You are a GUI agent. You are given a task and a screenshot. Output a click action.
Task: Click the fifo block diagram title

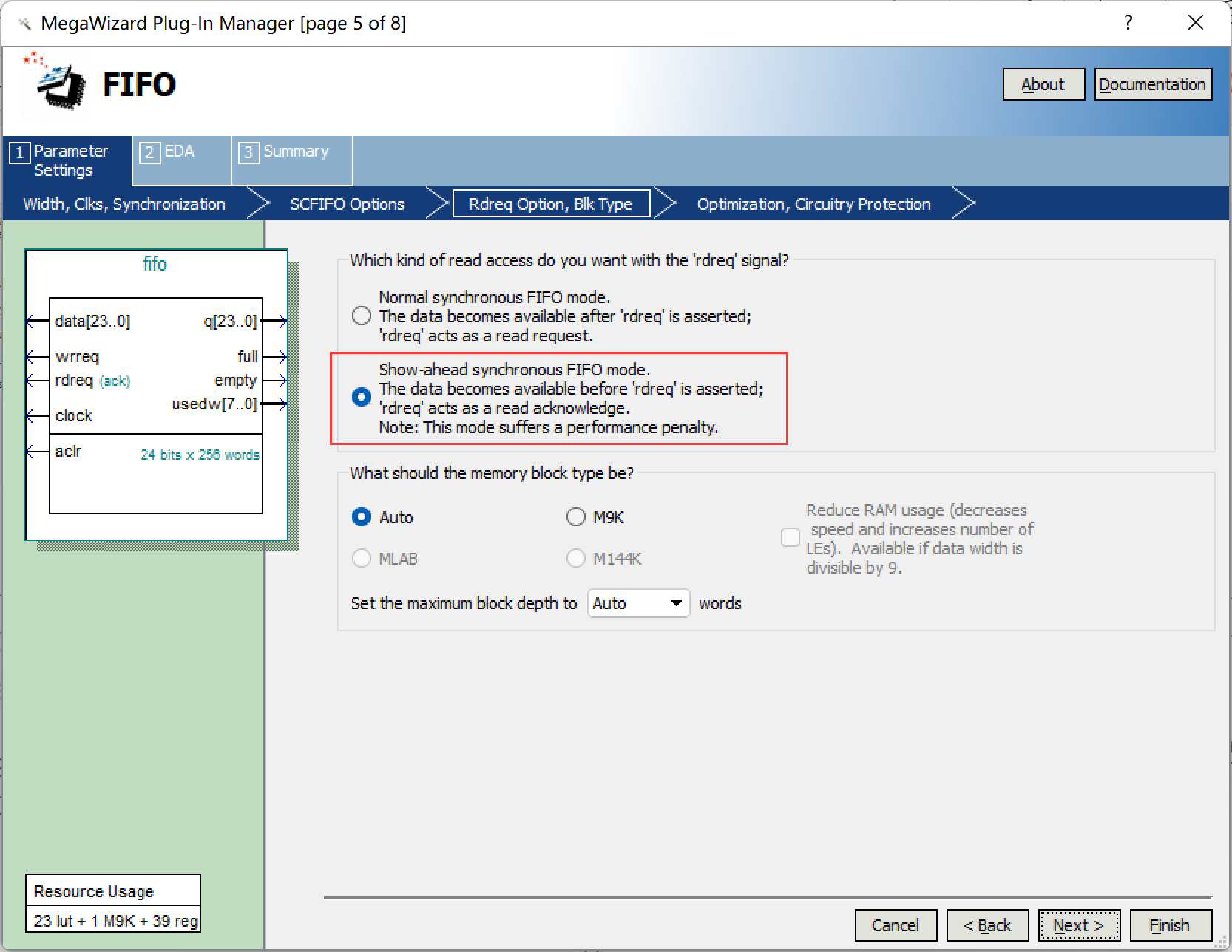click(155, 264)
